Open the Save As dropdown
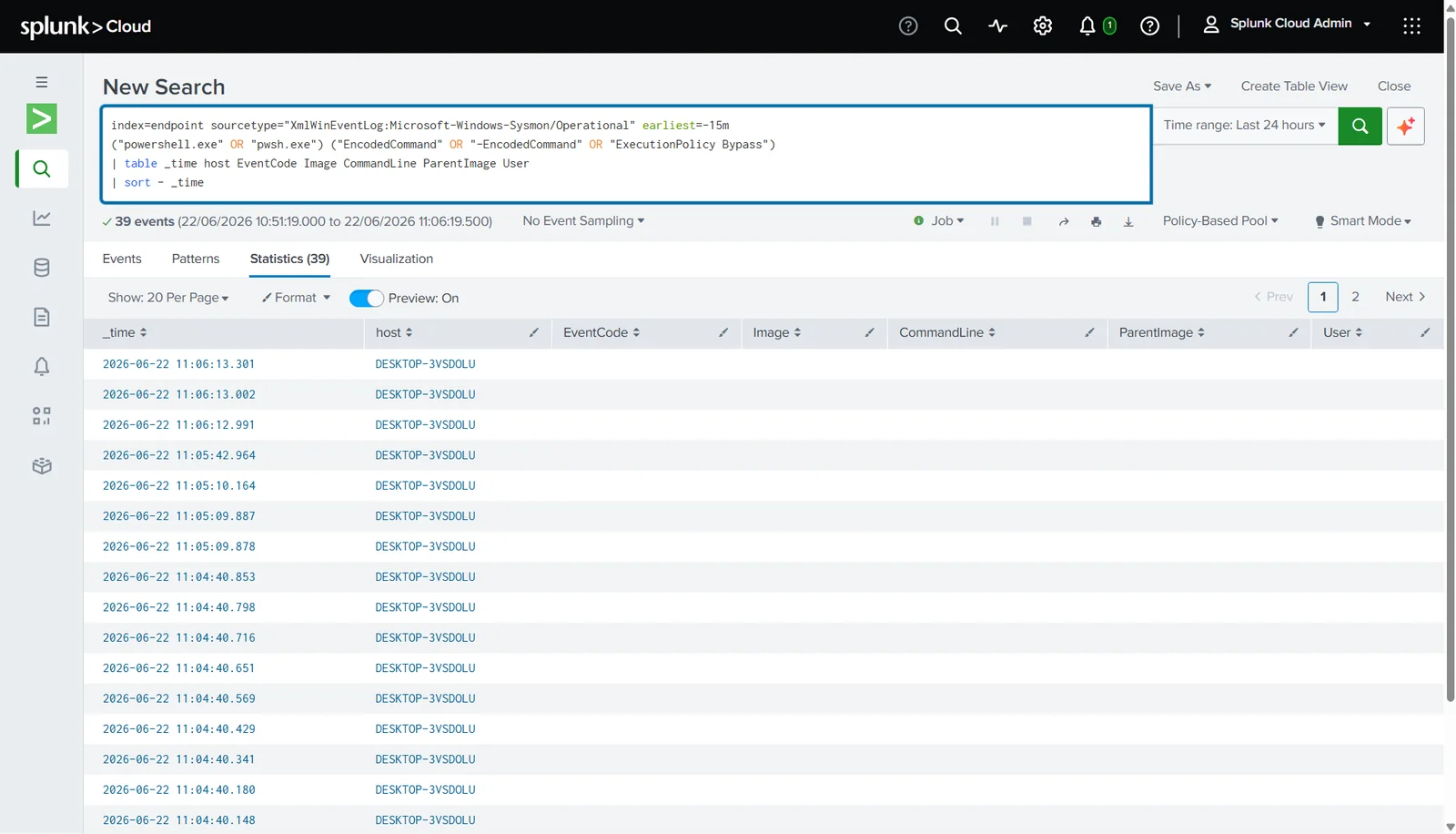 click(x=1182, y=86)
